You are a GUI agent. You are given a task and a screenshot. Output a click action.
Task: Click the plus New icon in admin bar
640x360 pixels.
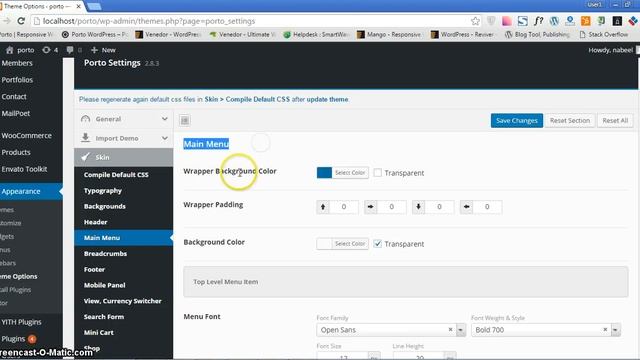coord(94,50)
